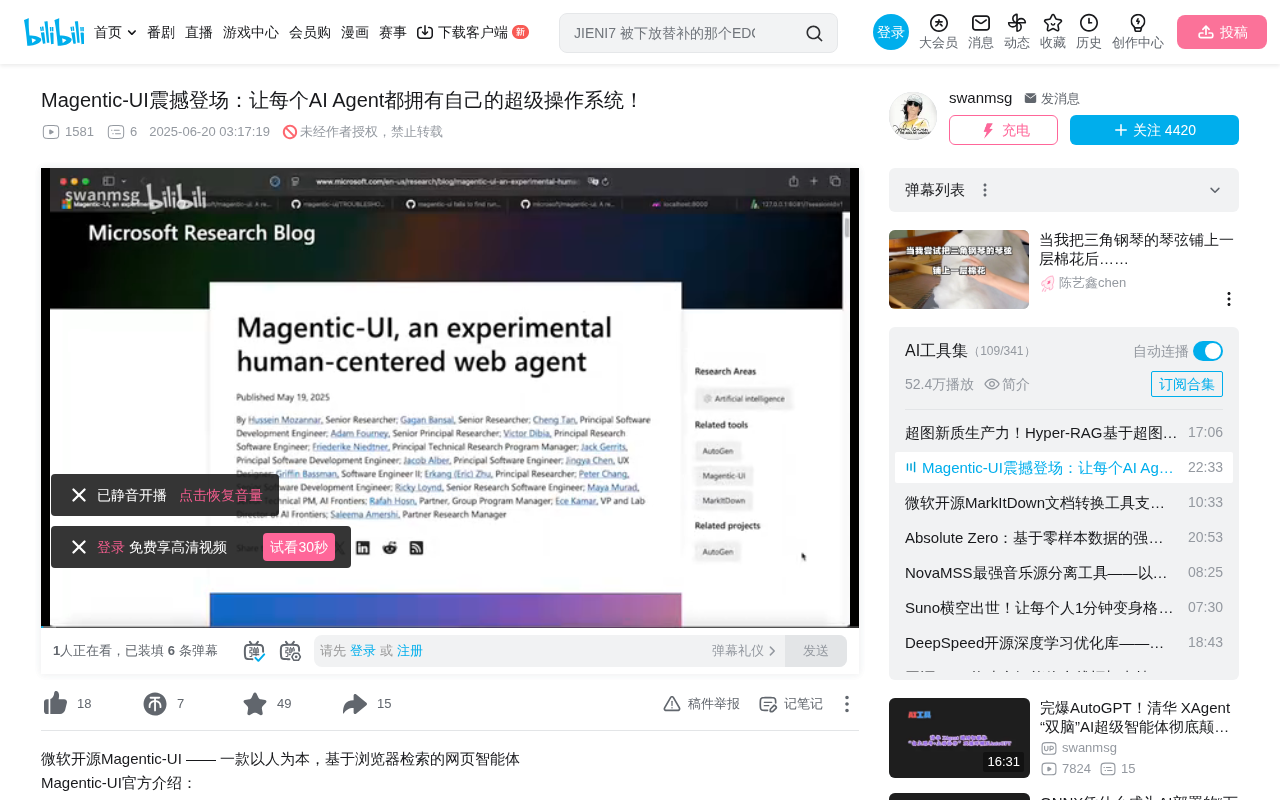Image resolution: width=1280 pixels, height=800 pixels.
Task: Open more options below the video
Action: (846, 704)
